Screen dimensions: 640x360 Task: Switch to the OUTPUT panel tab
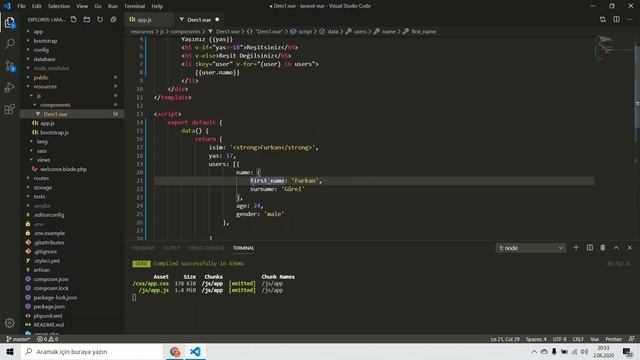click(x=171, y=248)
